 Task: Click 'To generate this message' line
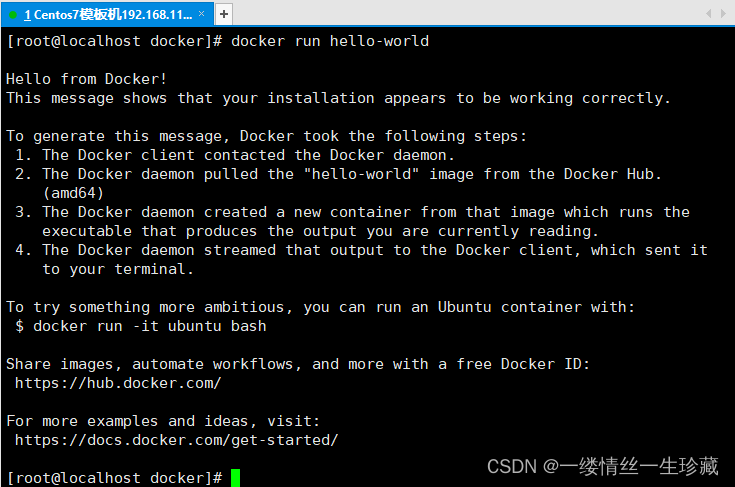[x=267, y=136]
